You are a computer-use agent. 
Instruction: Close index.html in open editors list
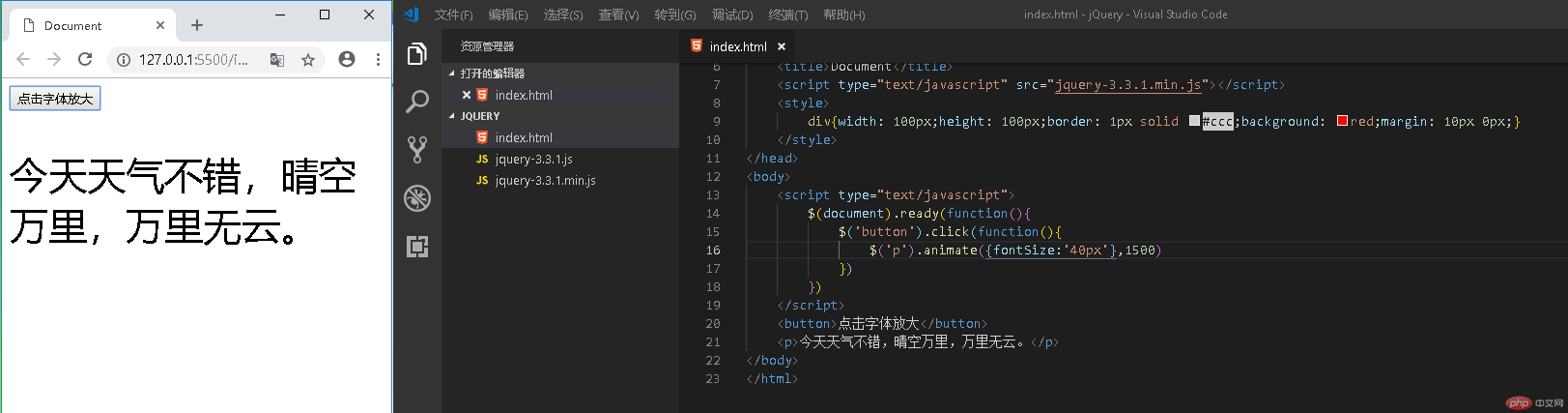point(467,95)
